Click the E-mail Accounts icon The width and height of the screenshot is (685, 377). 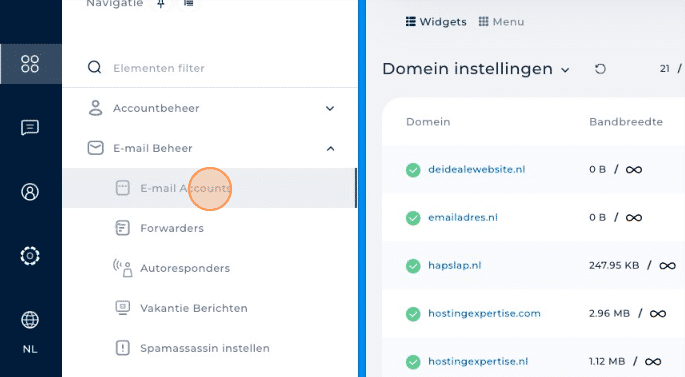click(x=122, y=188)
